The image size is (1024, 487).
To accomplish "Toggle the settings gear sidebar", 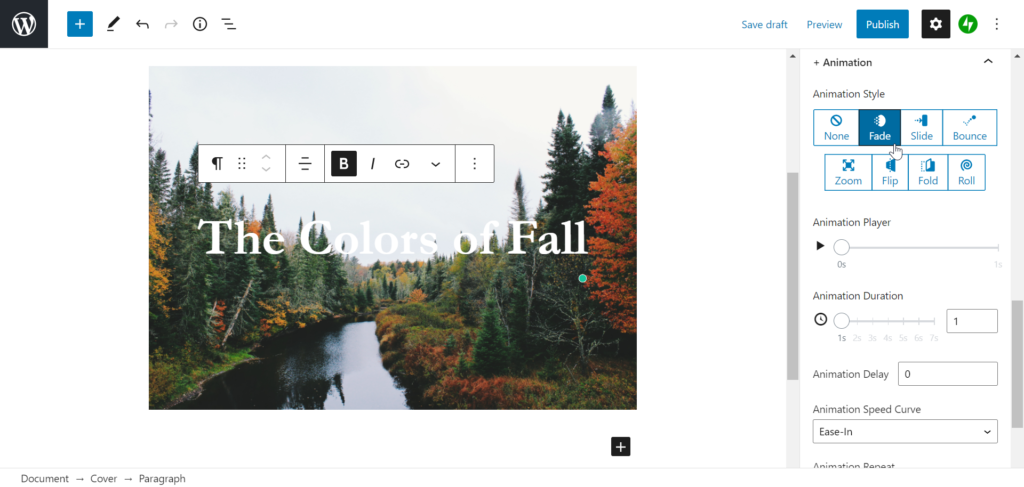I will coord(936,24).
